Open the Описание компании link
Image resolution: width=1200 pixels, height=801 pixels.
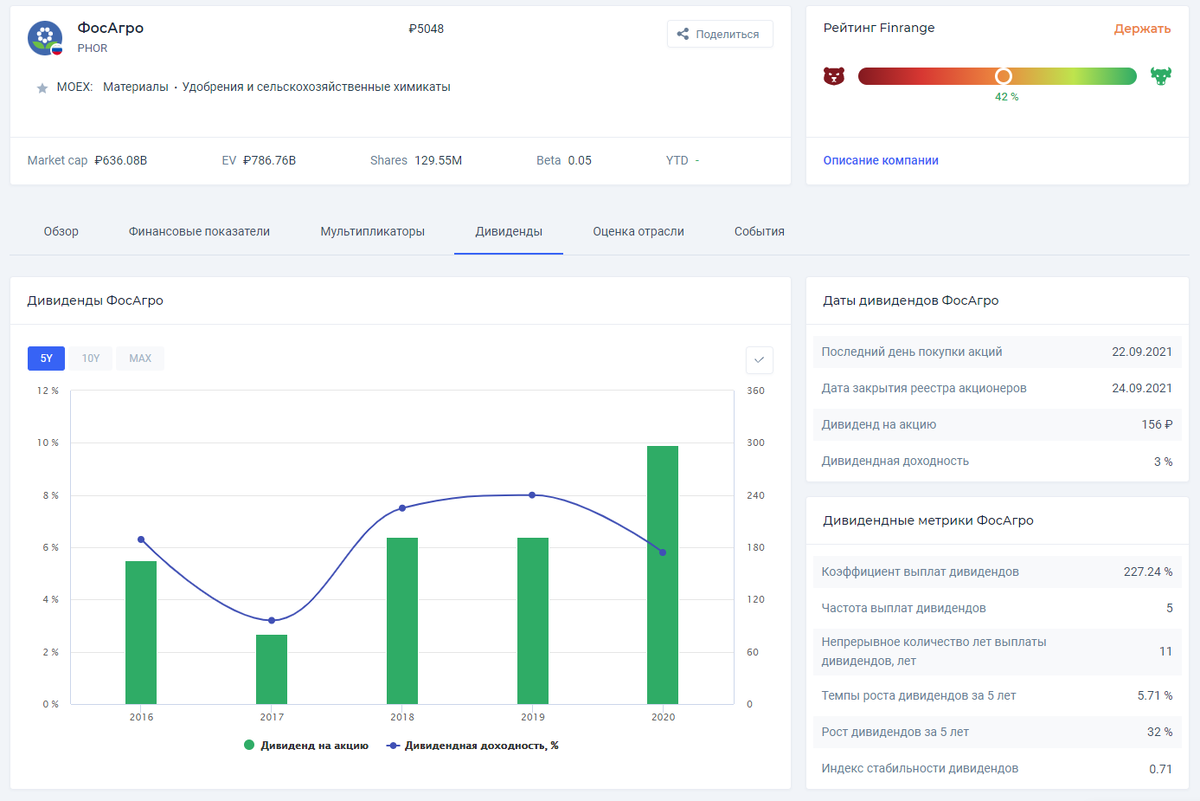881,160
